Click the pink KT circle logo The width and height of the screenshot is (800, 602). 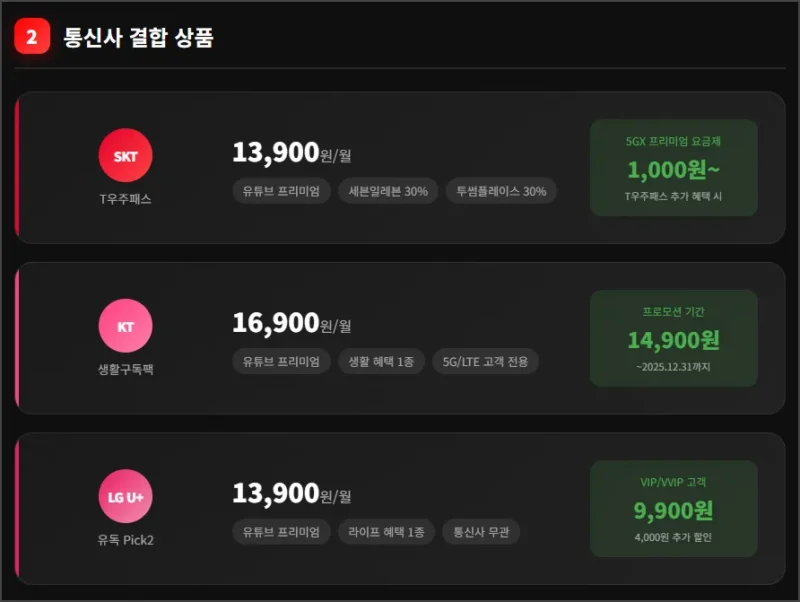[125, 327]
